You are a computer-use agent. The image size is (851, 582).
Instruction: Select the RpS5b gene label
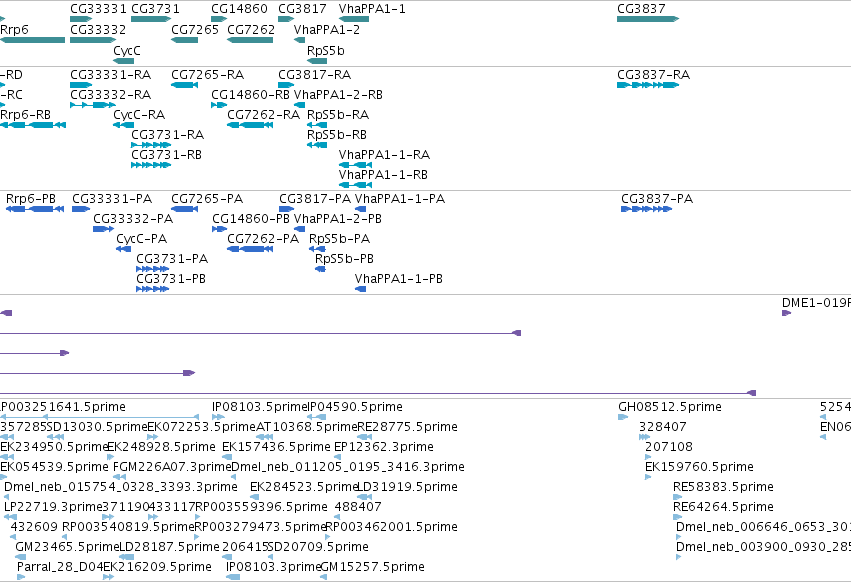point(326,50)
